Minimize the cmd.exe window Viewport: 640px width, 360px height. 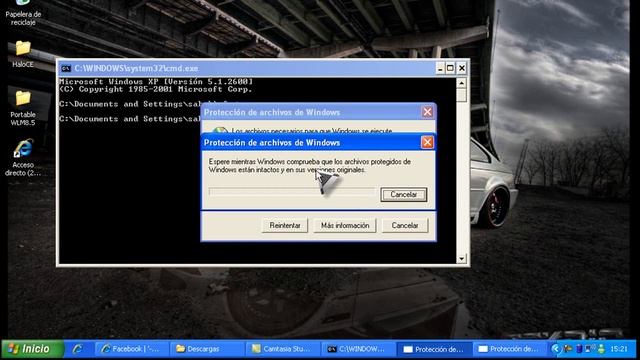coord(440,69)
